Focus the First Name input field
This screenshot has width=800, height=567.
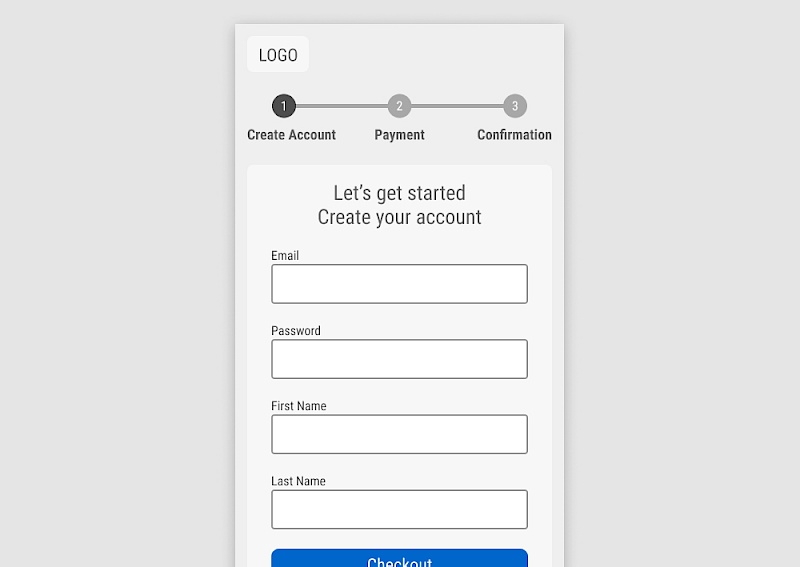click(x=399, y=434)
